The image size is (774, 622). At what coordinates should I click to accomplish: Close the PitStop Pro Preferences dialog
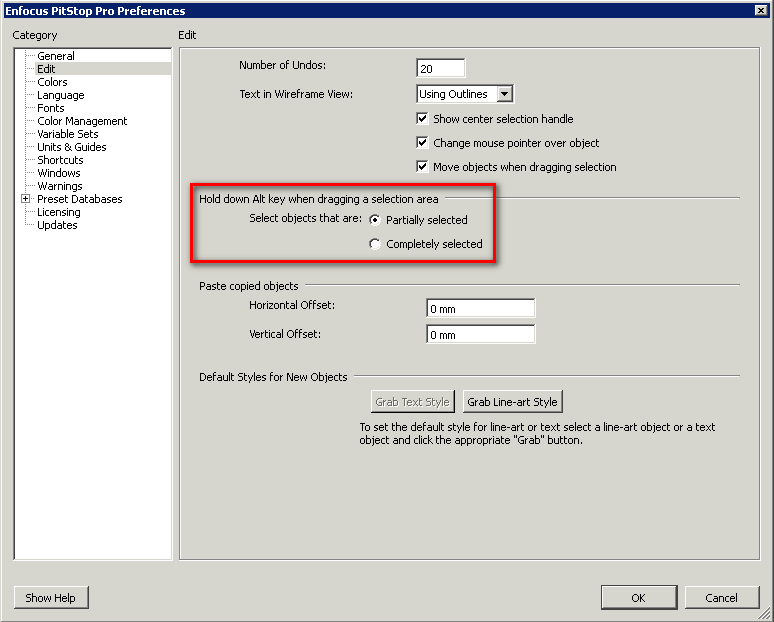[x=761, y=10]
